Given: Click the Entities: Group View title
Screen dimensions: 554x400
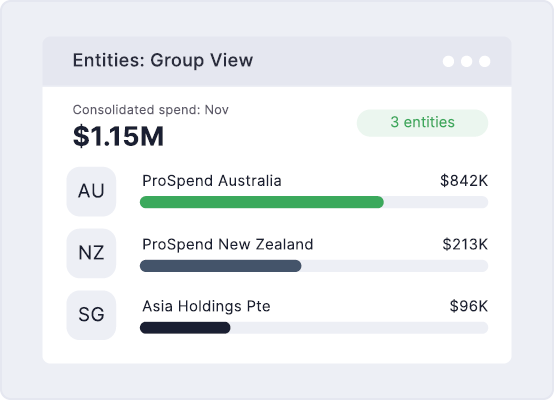Looking at the screenshot, I should coord(163,60).
